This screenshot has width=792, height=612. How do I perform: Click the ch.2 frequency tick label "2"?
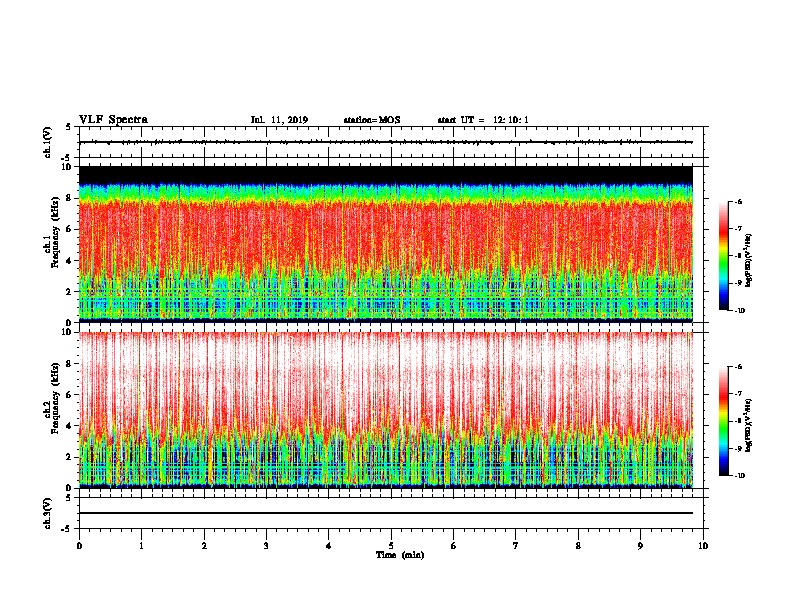click(x=70, y=457)
